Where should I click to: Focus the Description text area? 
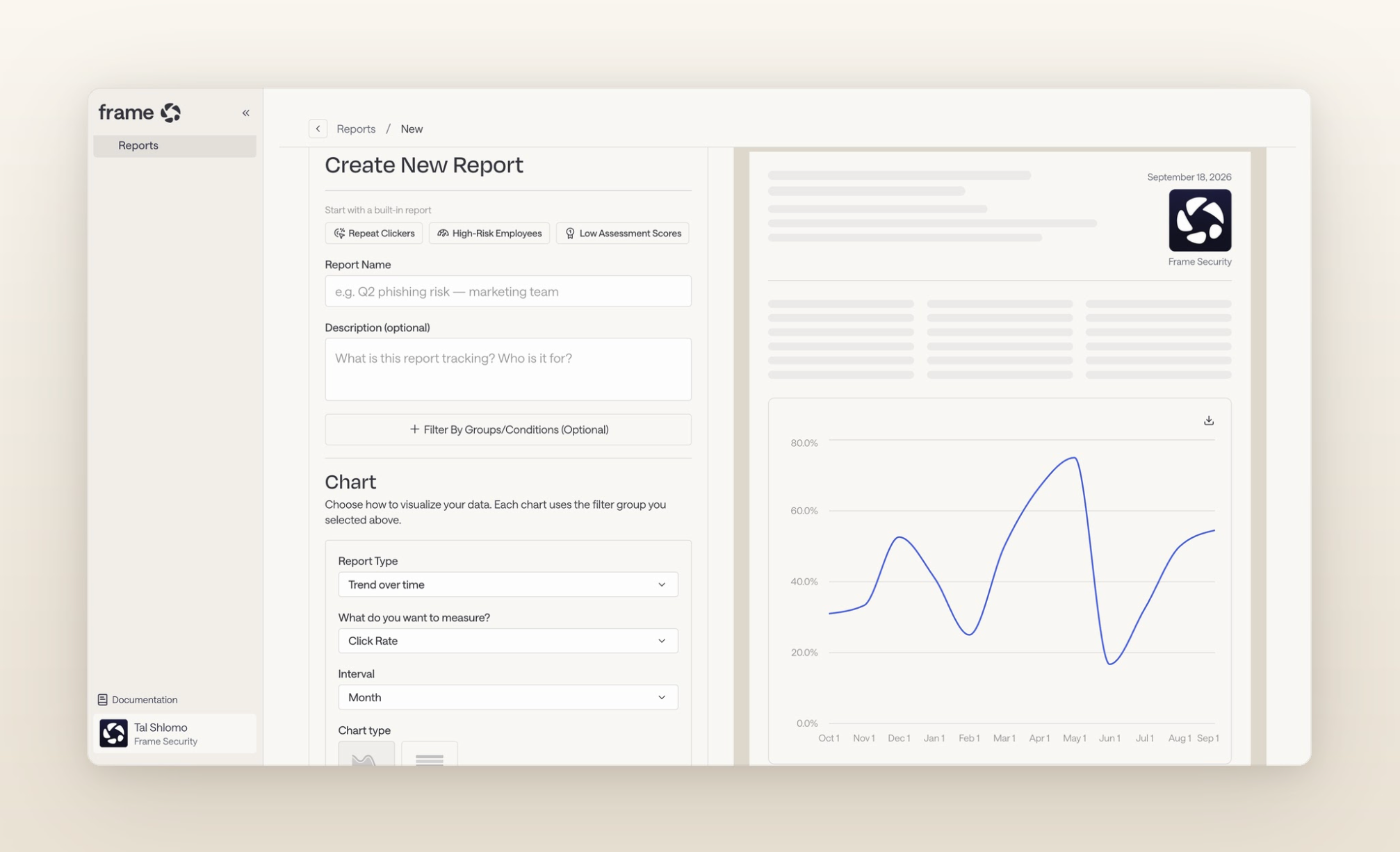(x=508, y=369)
